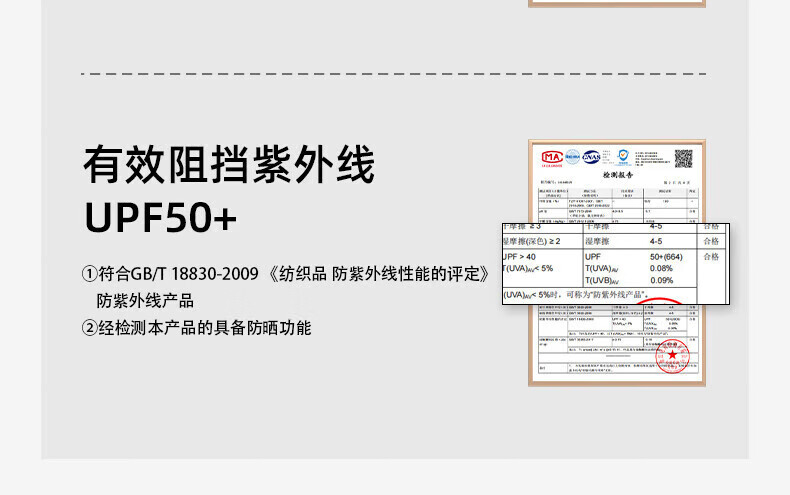Click the 检测报告 certificate title

click(618, 175)
